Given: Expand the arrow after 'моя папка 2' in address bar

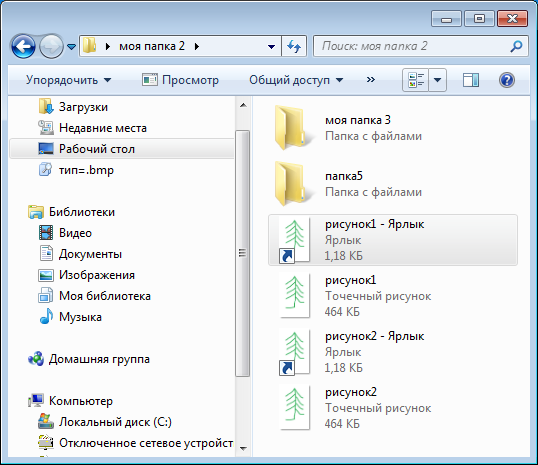Looking at the screenshot, I should [x=197, y=46].
